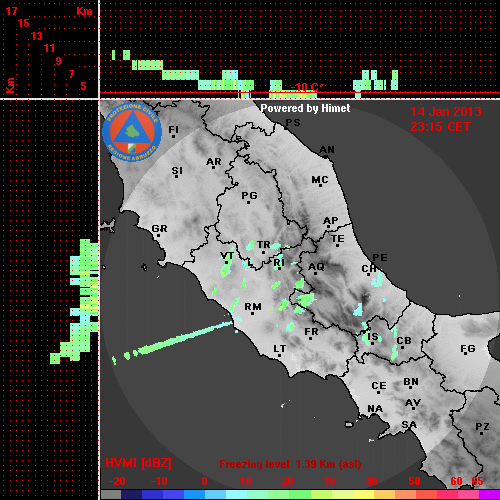The width and height of the screenshot is (500, 500).
Task: Select the date '14 Jan 2013'
Action: (x=446, y=112)
